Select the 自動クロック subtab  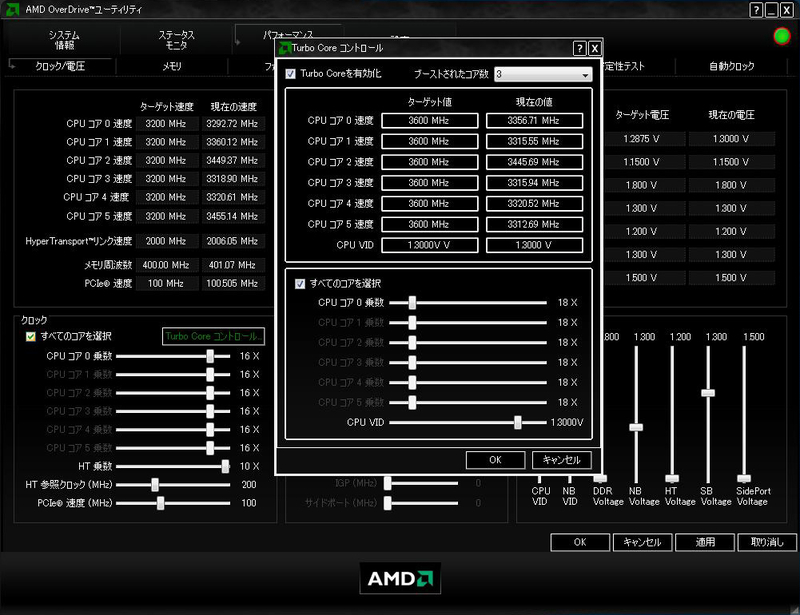pyautogui.click(x=731, y=66)
